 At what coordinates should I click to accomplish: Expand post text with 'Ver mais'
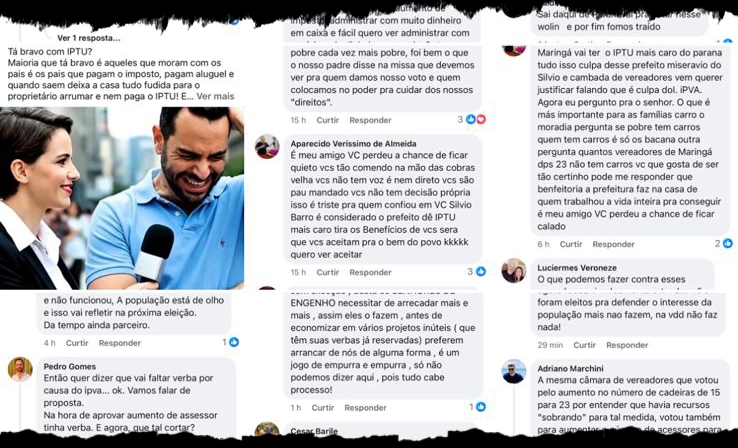pyautogui.click(x=215, y=96)
